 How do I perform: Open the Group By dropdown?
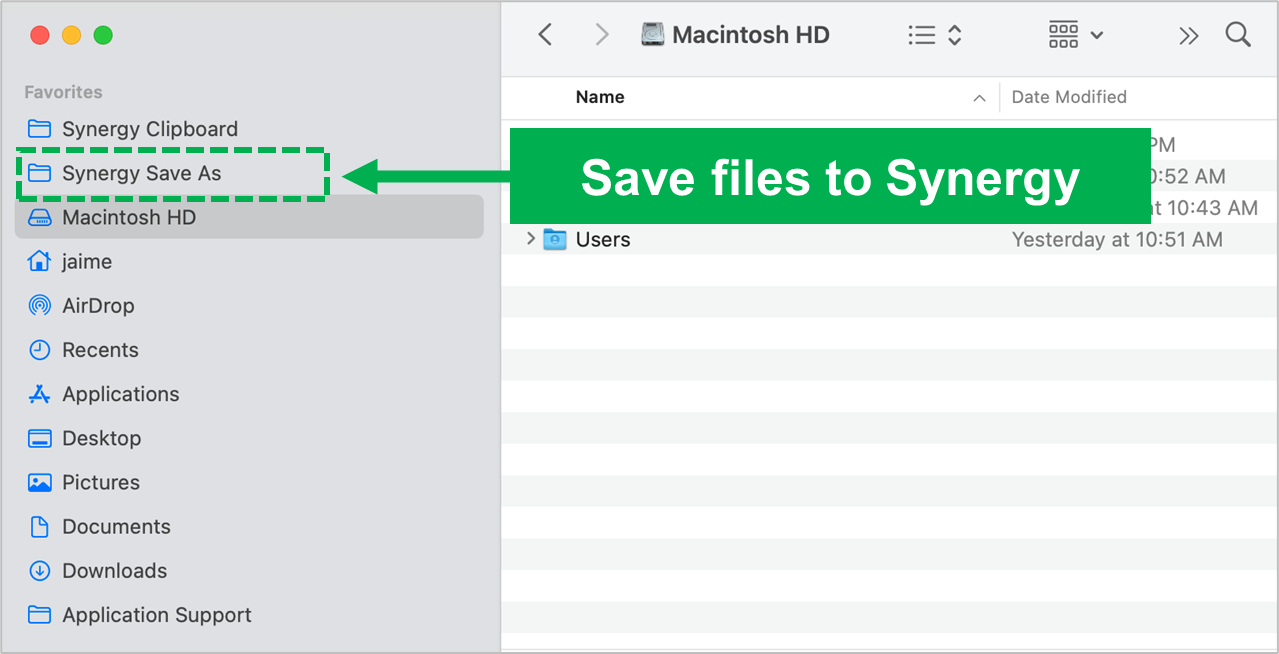[1075, 35]
